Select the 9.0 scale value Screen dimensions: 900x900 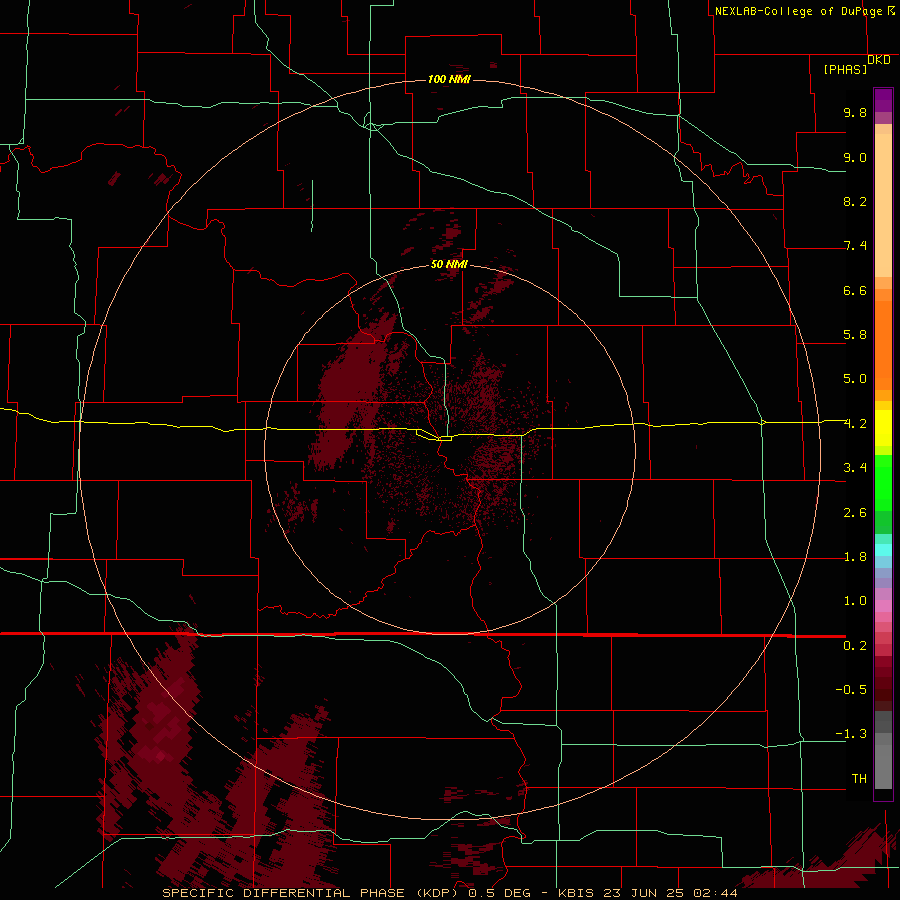click(x=855, y=157)
